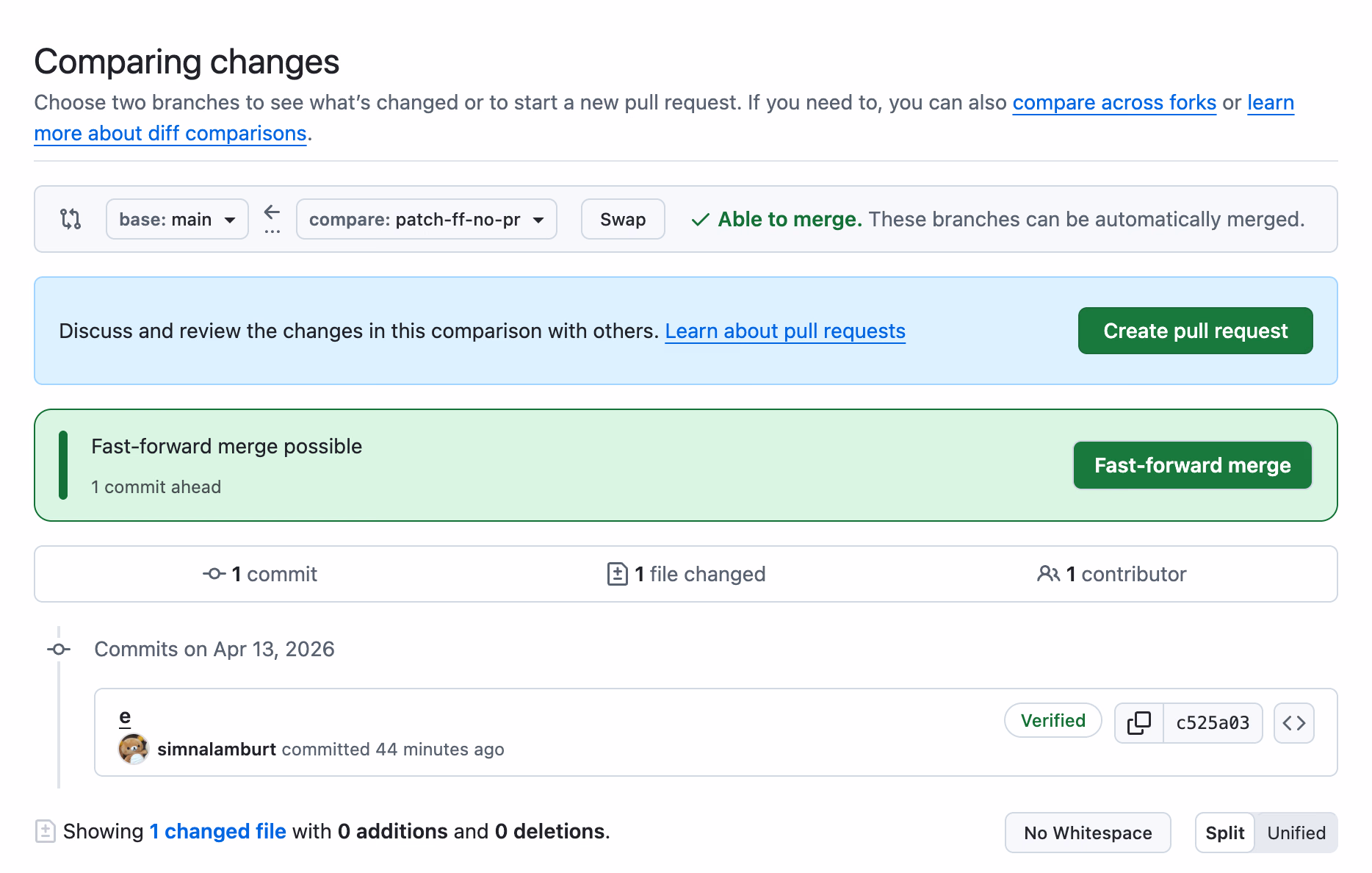The image size is (1372, 873).
Task: Click the "1 commit ahead" text
Action: click(x=156, y=486)
